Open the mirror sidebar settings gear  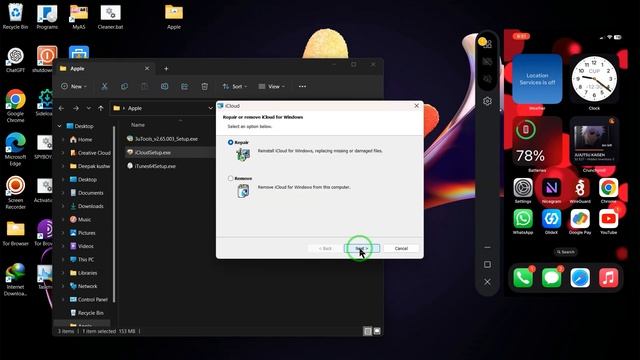[x=487, y=101]
